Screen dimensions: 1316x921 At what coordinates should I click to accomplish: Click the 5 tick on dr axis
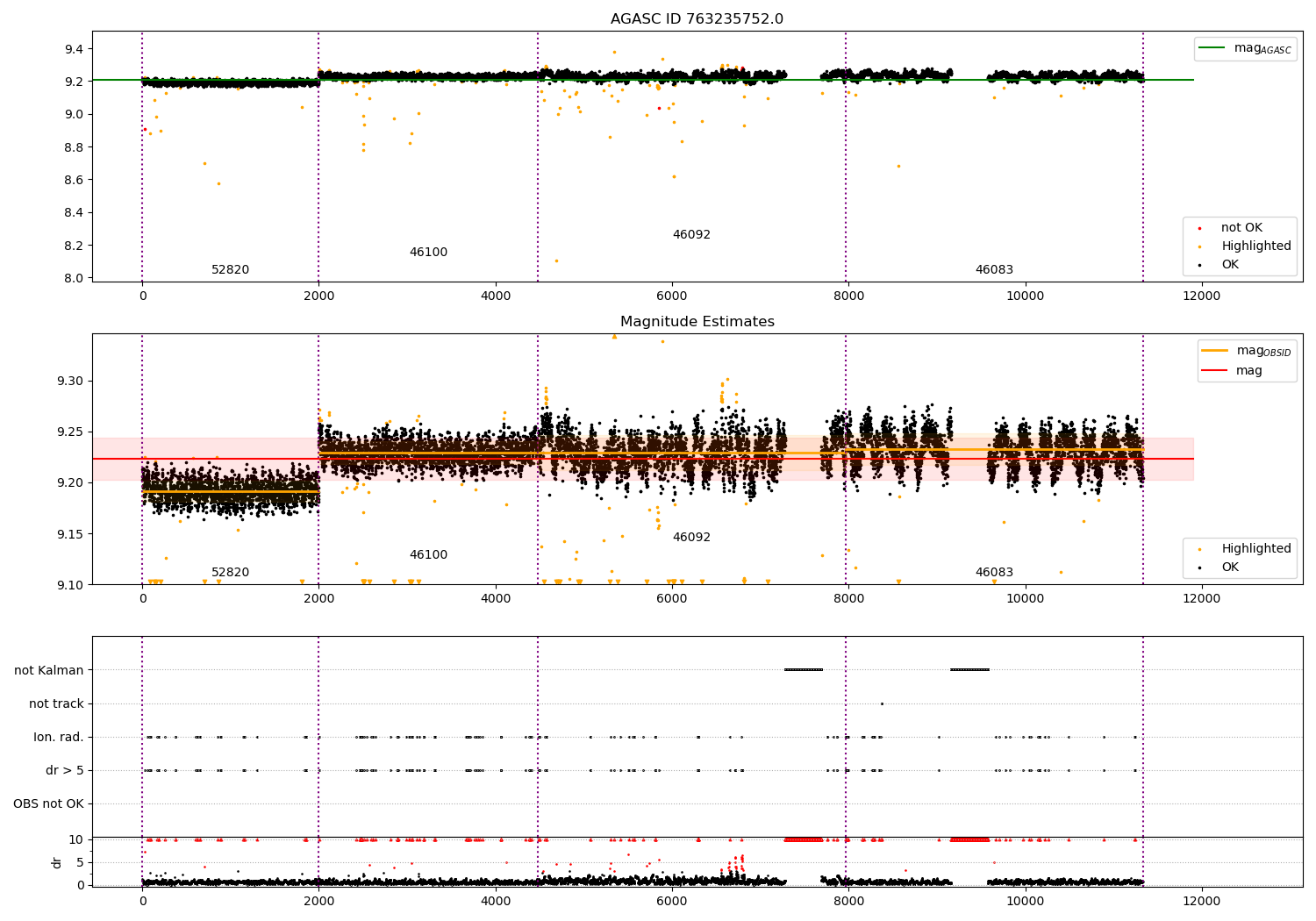[80, 863]
